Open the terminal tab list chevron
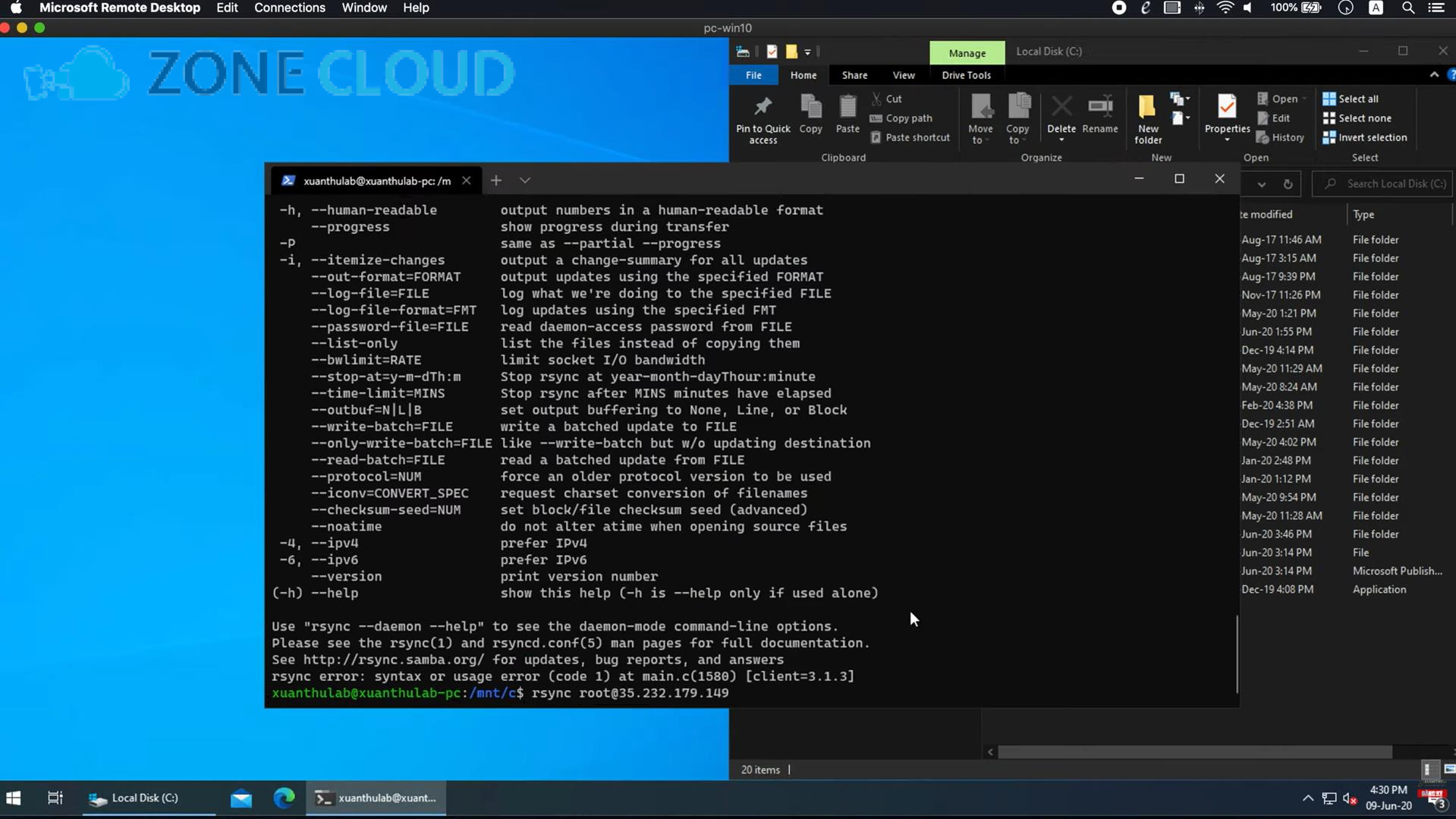 tap(525, 180)
